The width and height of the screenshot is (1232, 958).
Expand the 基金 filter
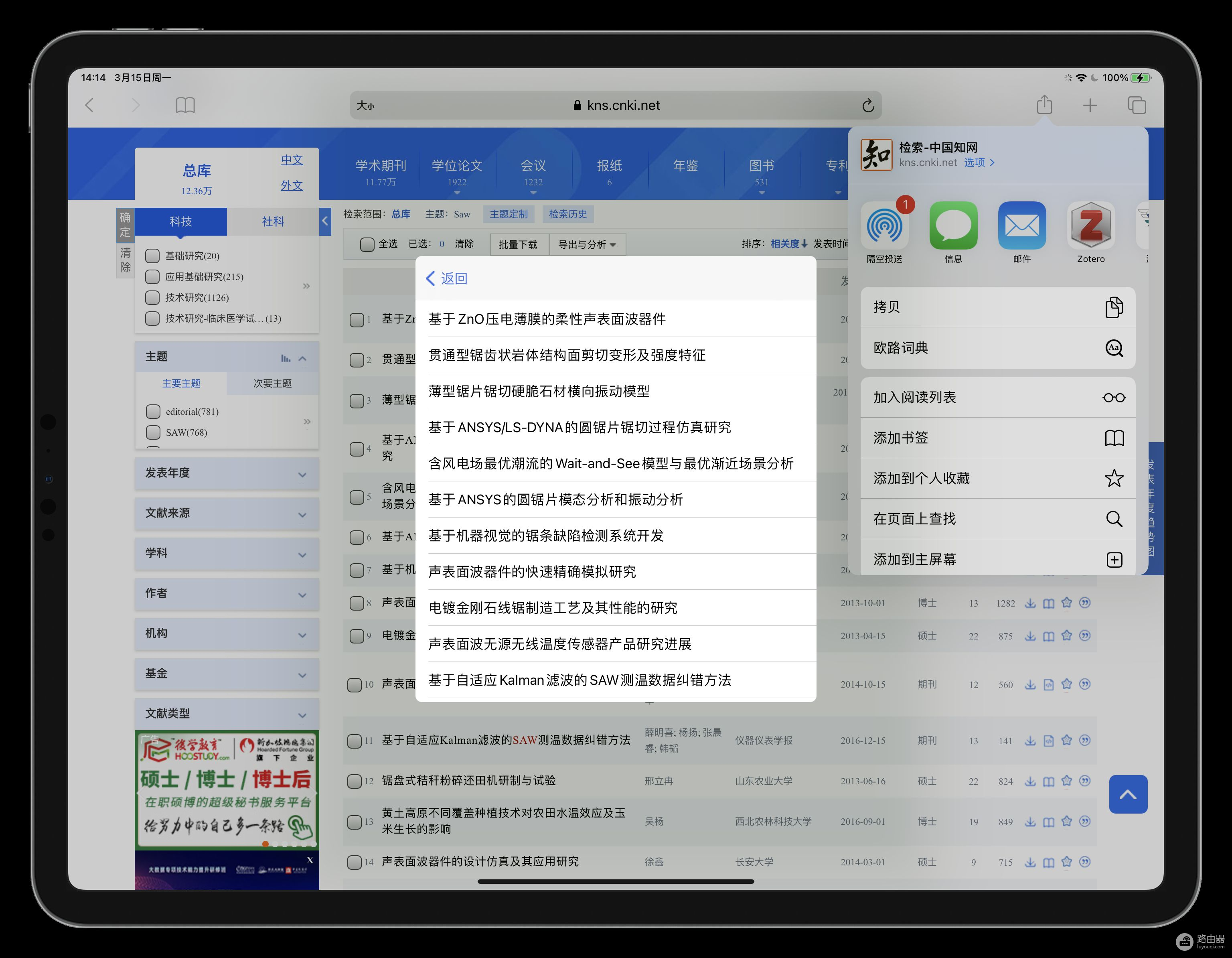[227, 674]
